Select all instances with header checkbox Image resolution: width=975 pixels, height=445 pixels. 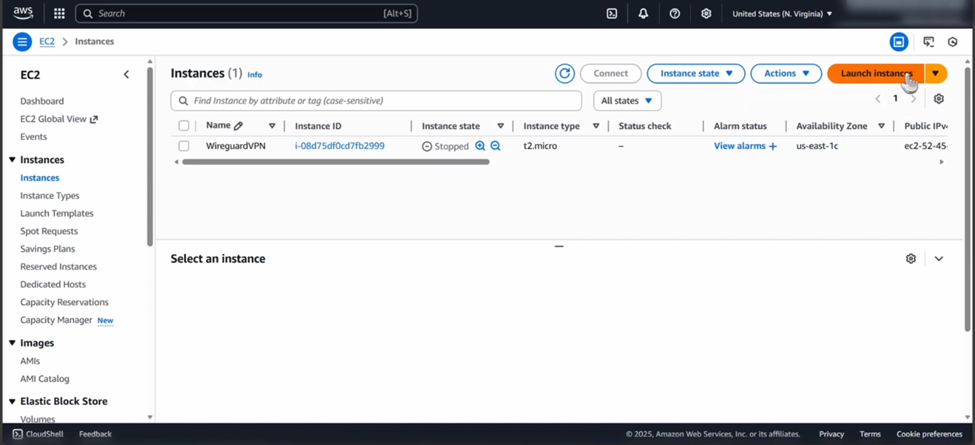click(x=184, y=126)
